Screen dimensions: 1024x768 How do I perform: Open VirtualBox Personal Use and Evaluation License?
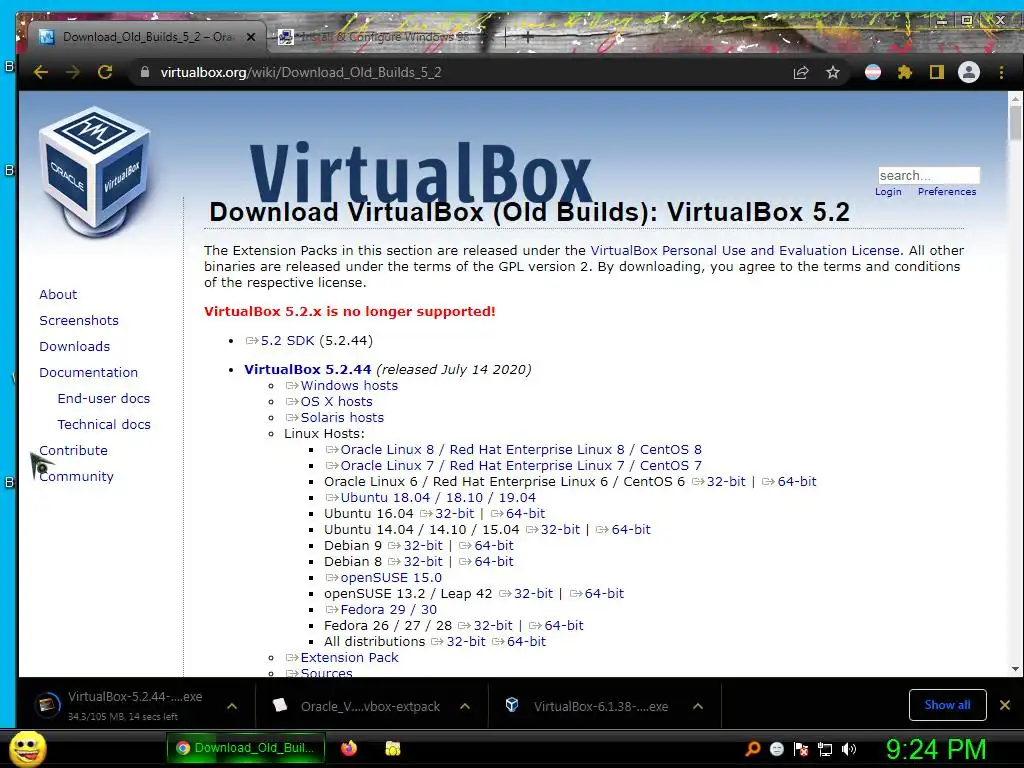coord(745,251)
